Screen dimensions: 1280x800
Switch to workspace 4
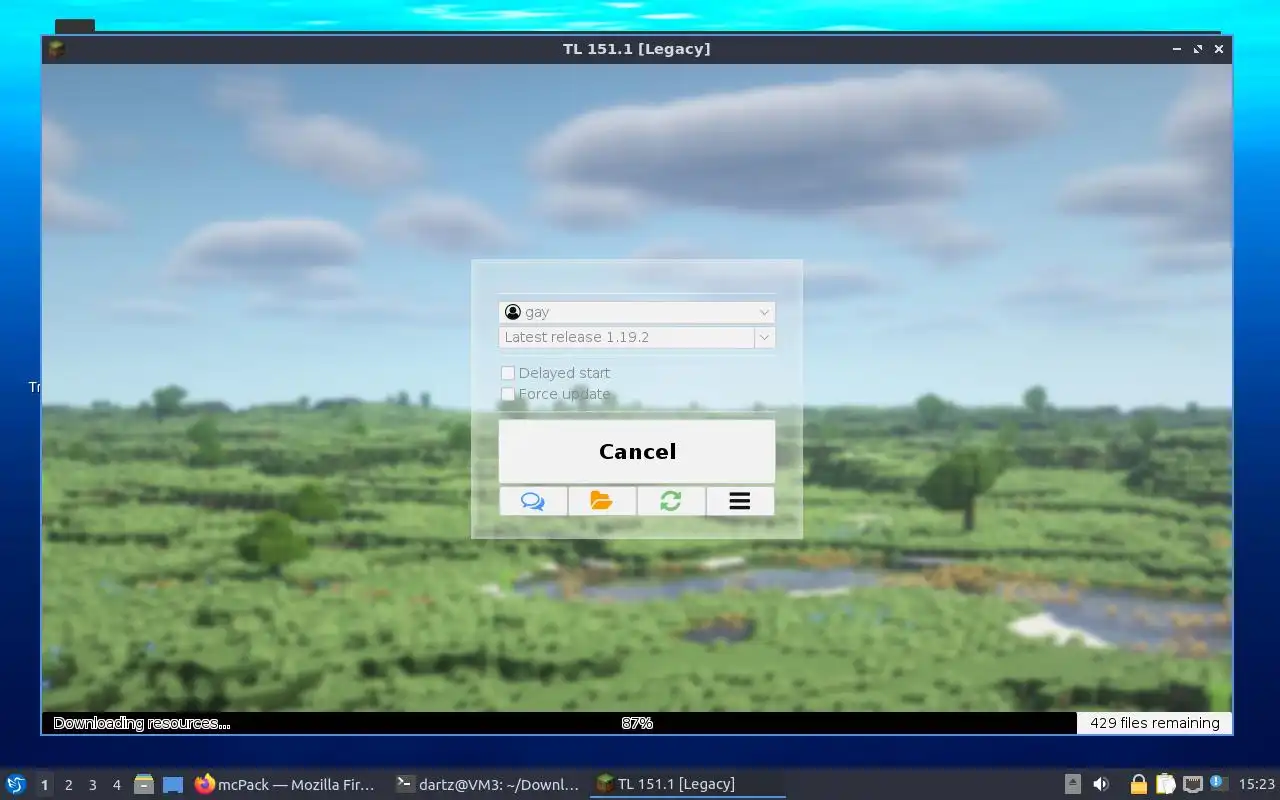click(x=116, y=785)
